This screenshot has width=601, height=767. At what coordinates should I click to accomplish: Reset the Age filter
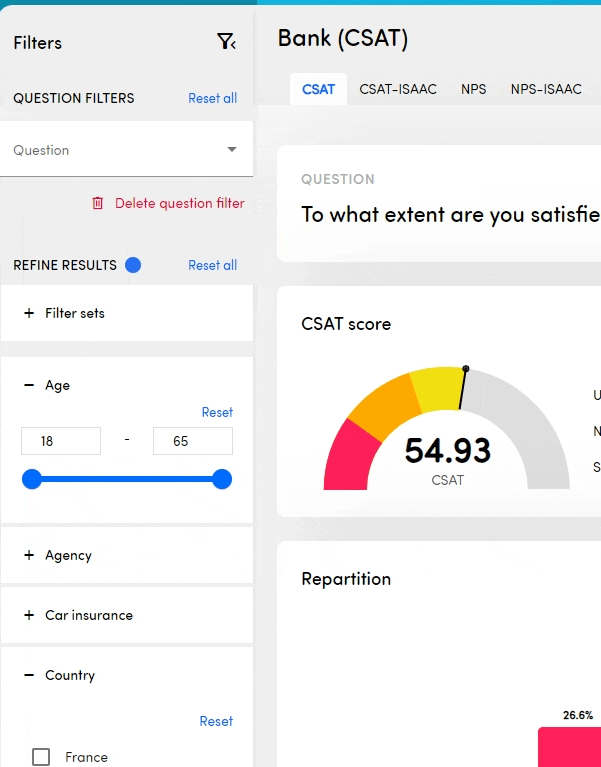(217, 412)
